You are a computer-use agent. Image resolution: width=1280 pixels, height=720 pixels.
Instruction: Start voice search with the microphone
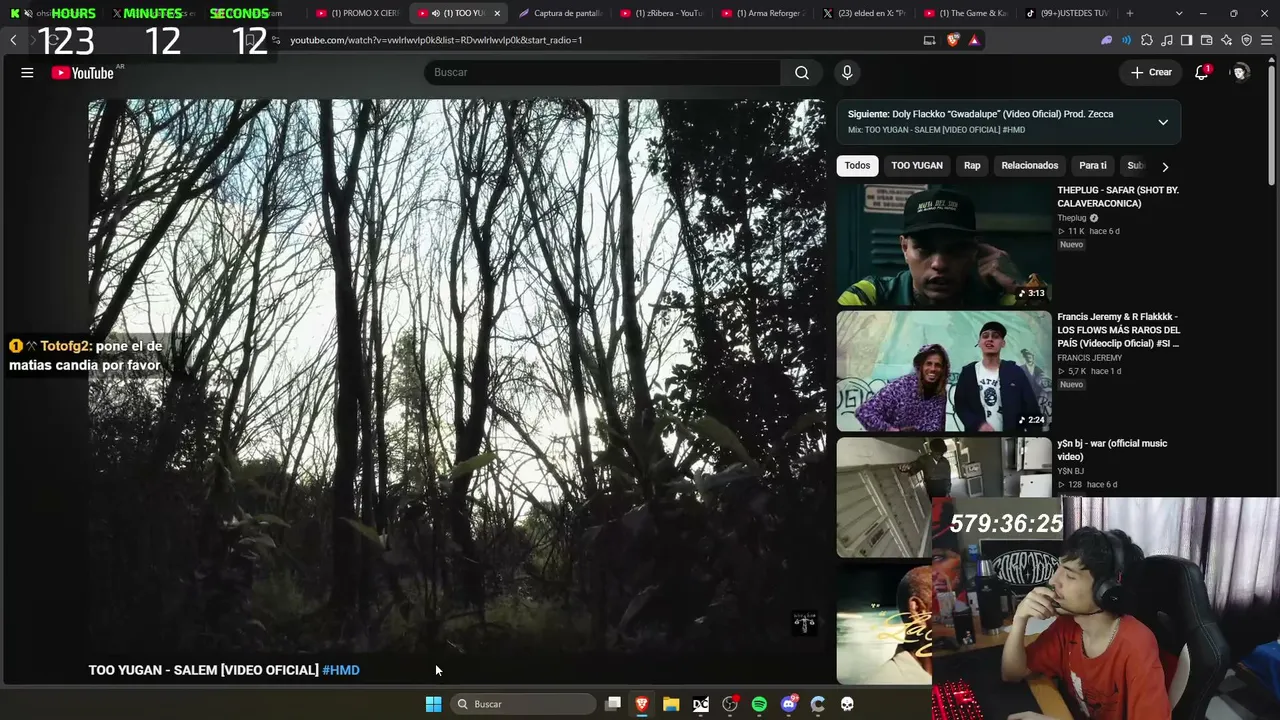[847, 72]
